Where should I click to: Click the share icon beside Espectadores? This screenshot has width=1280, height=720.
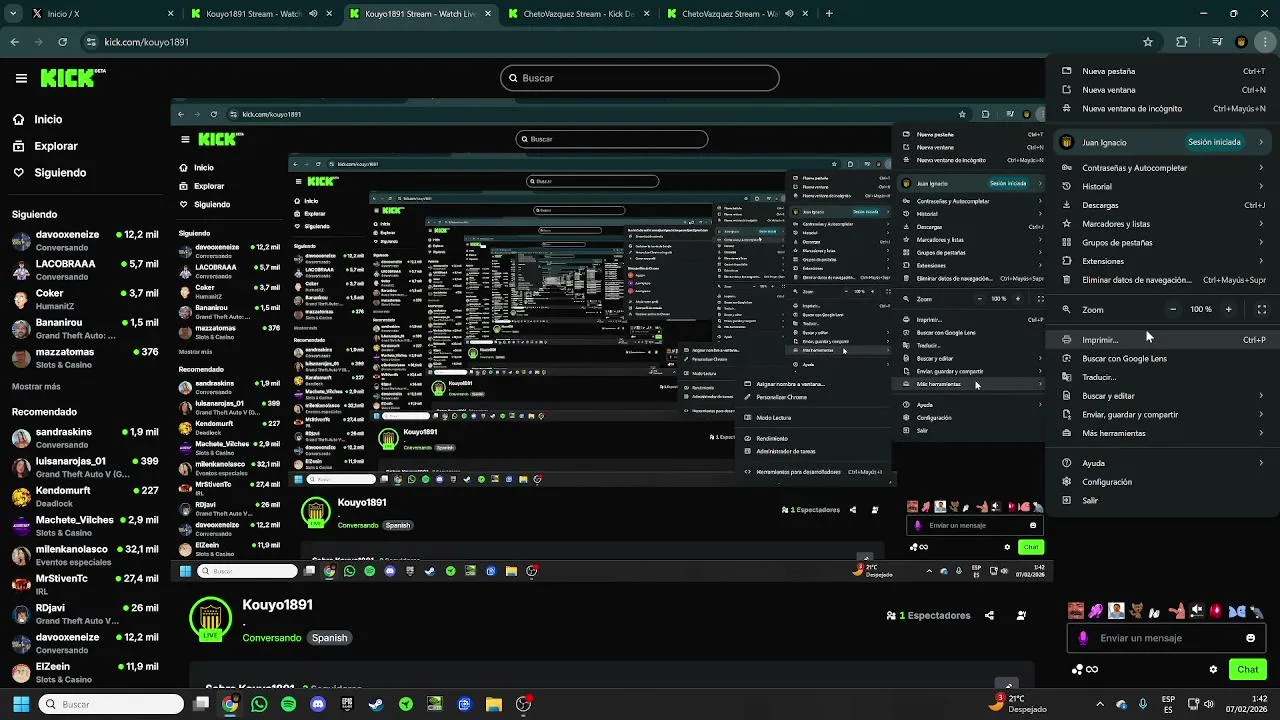point(989,616)
